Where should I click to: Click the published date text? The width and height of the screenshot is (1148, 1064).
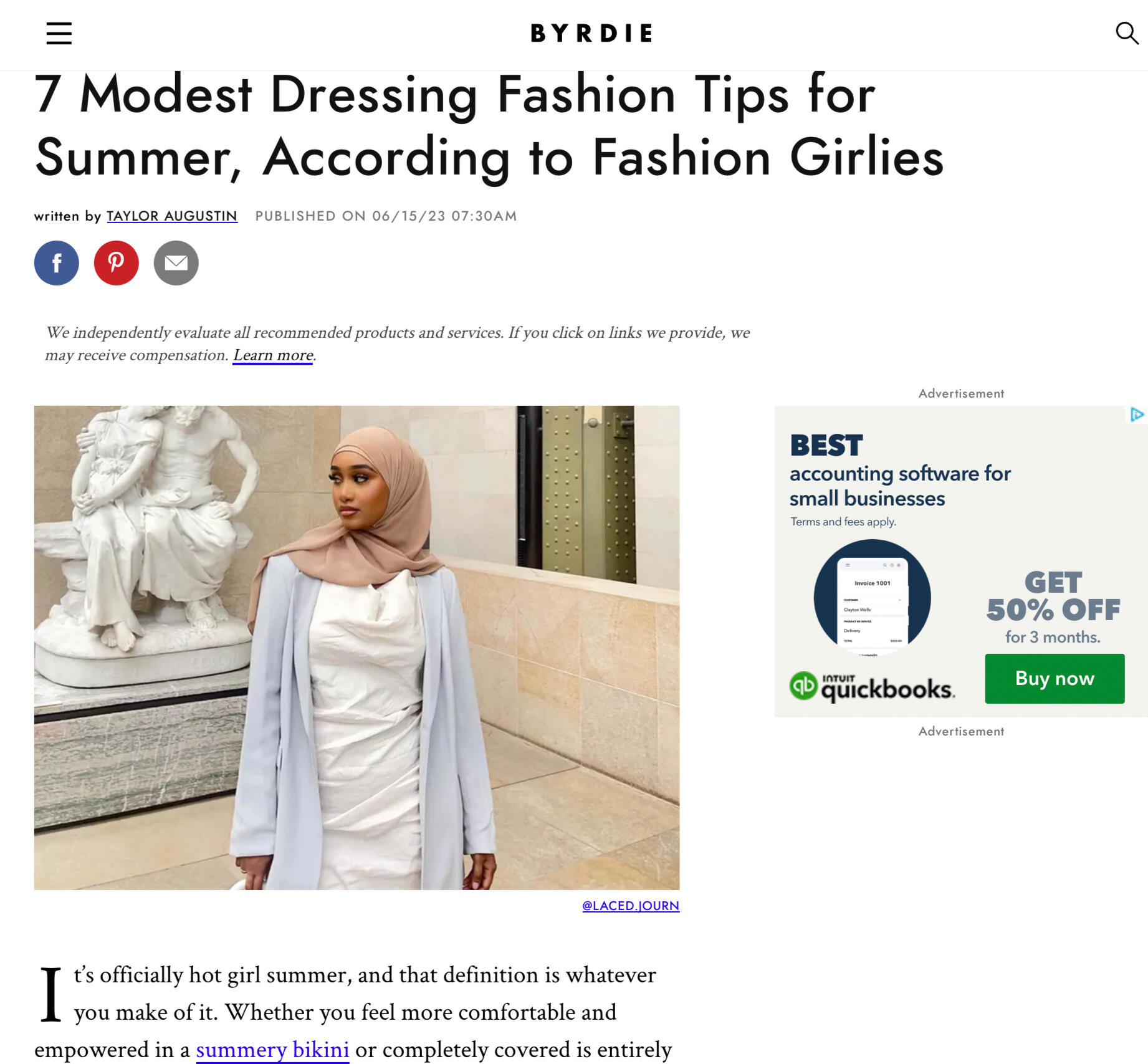tap(386, 216)
